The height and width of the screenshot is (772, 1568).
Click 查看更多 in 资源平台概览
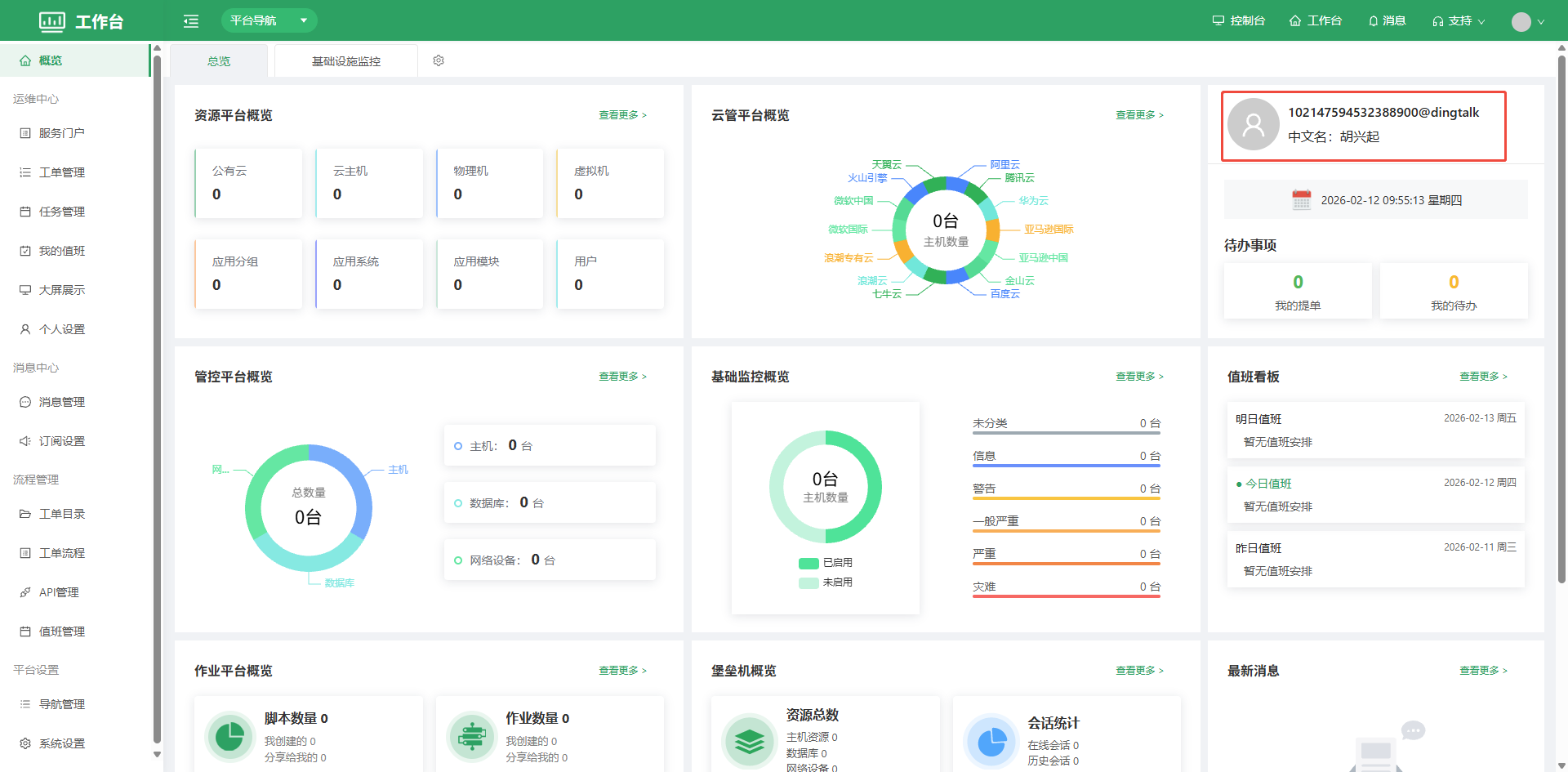point(622,115)
